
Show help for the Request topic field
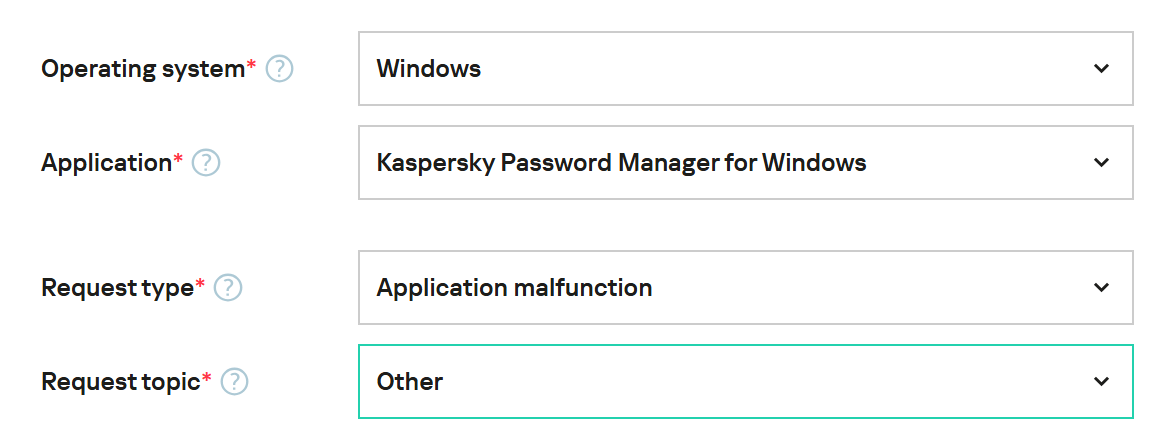[235, 382]
